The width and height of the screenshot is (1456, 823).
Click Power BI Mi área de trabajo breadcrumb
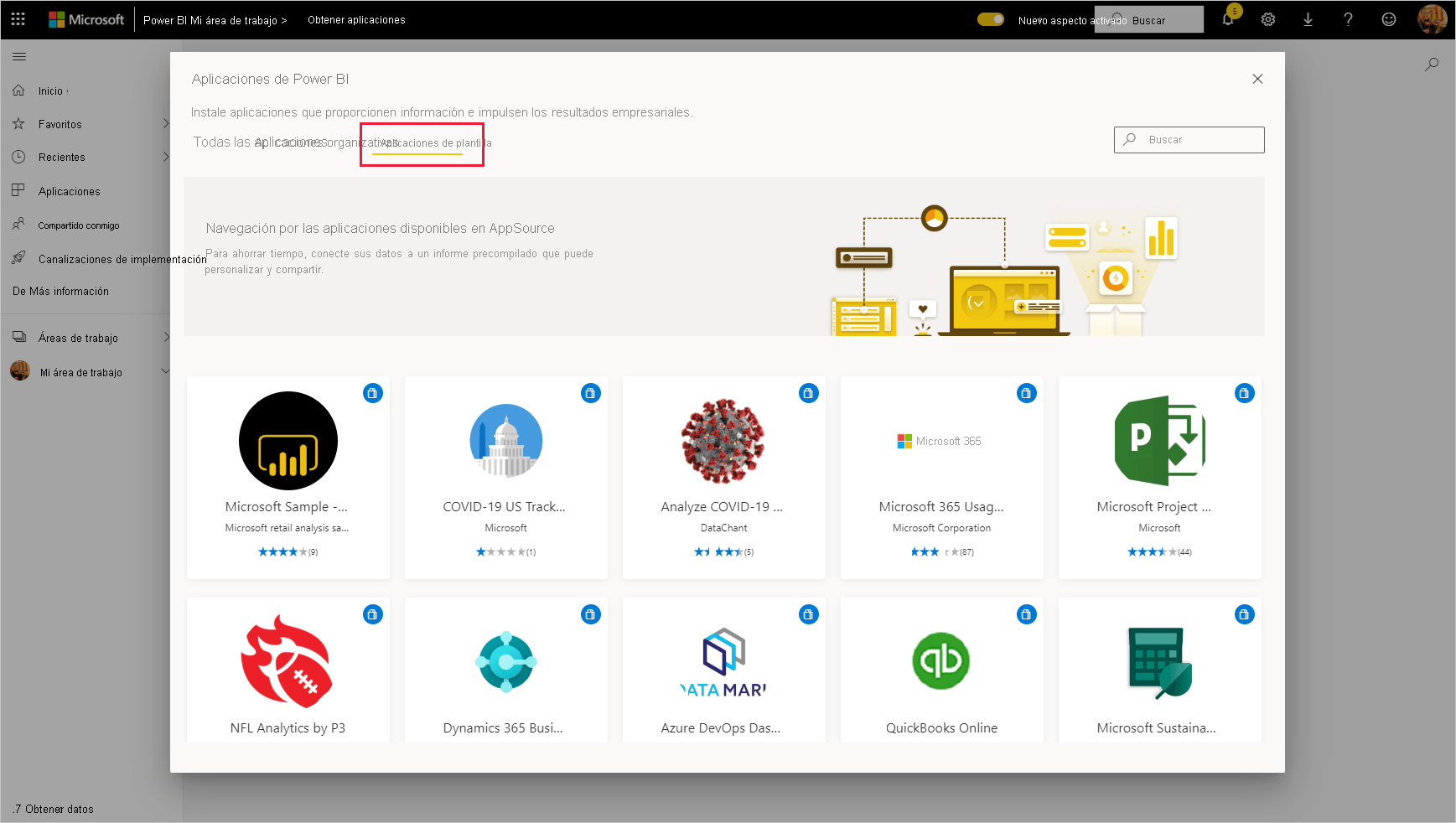click(215, 20)
